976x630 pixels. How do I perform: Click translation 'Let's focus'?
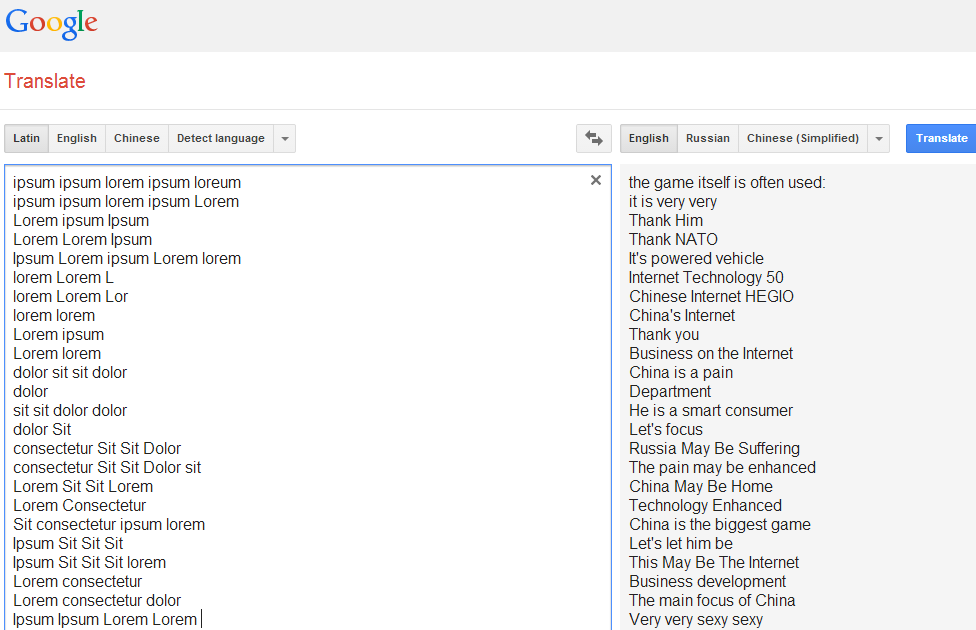pos(666,430)
